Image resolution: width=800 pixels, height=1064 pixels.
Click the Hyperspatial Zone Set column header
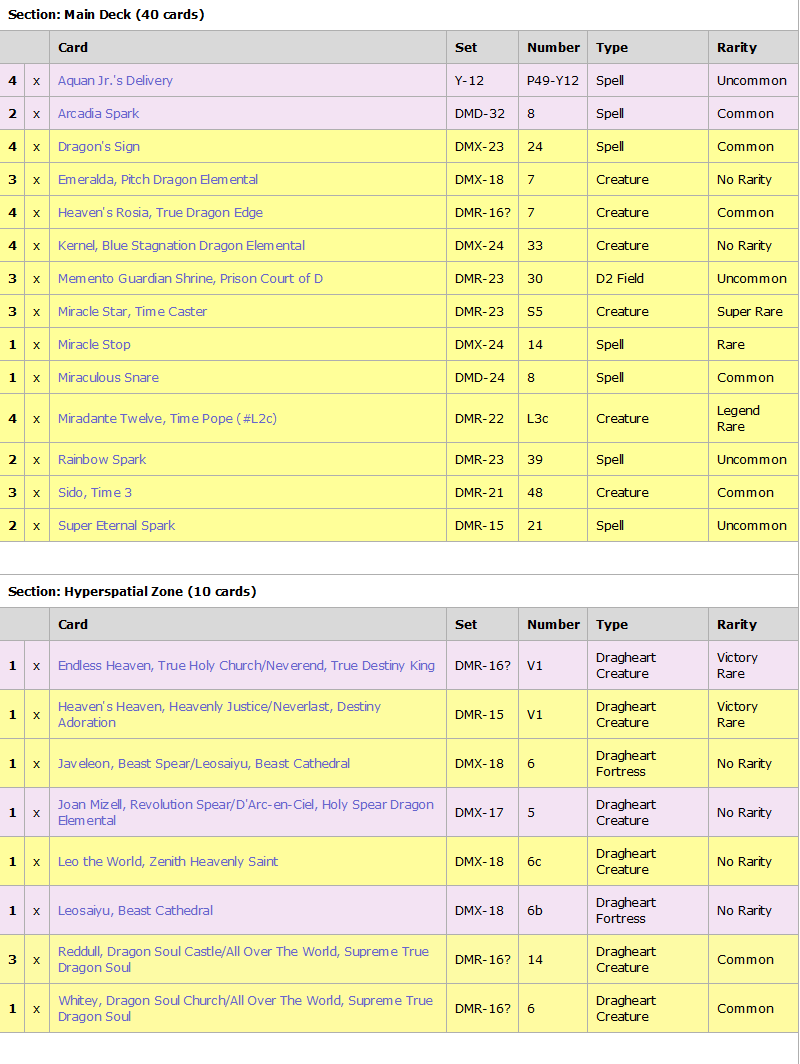(482, 624)
